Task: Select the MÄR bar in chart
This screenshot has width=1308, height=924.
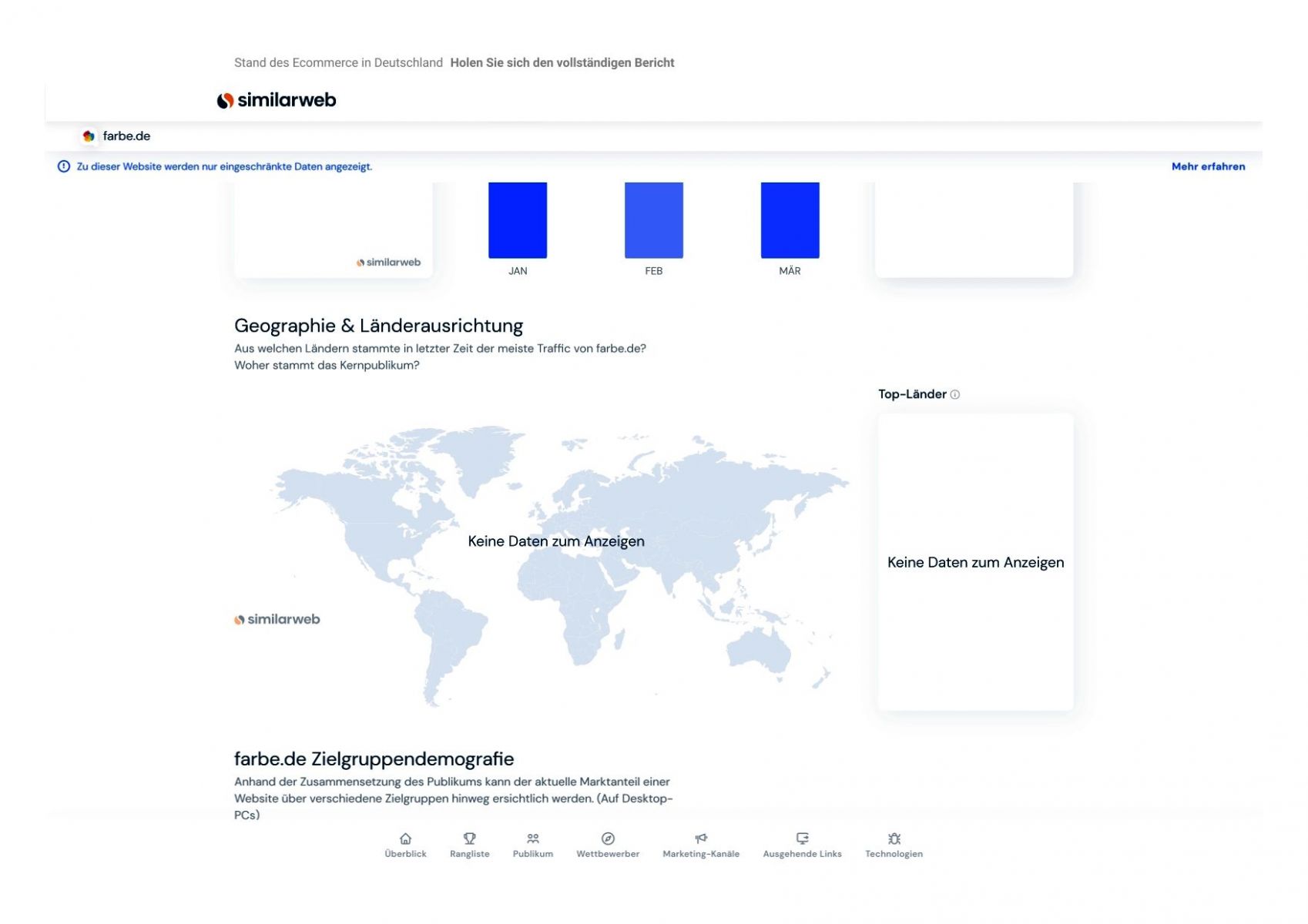Action: [790, 220]
